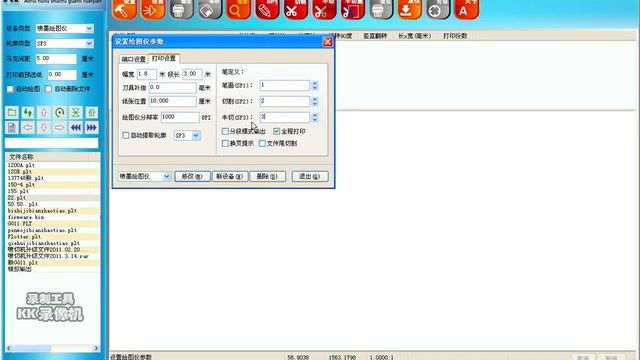Click the 刀具补偿 input field
Viewport: 640px width, 360px height.
[172, 87]
